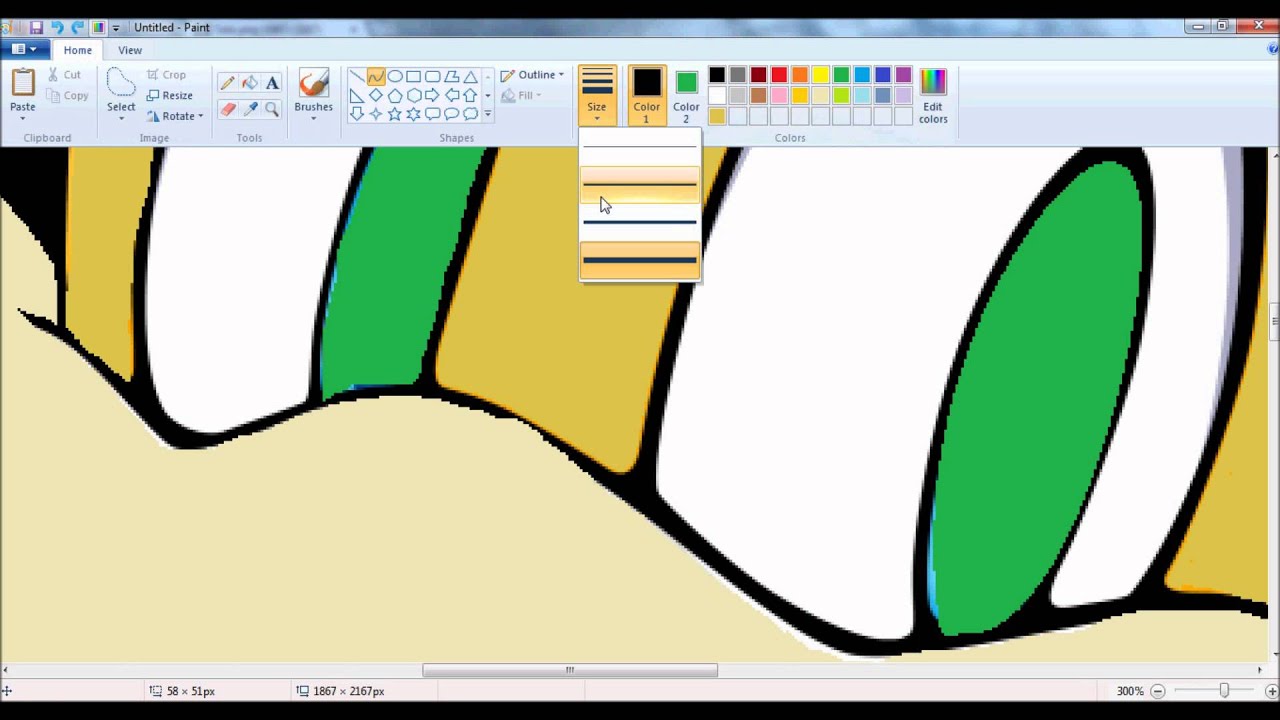Select the Eraser tool
This screenshot has width=1280, height=720.
(227, 109)
